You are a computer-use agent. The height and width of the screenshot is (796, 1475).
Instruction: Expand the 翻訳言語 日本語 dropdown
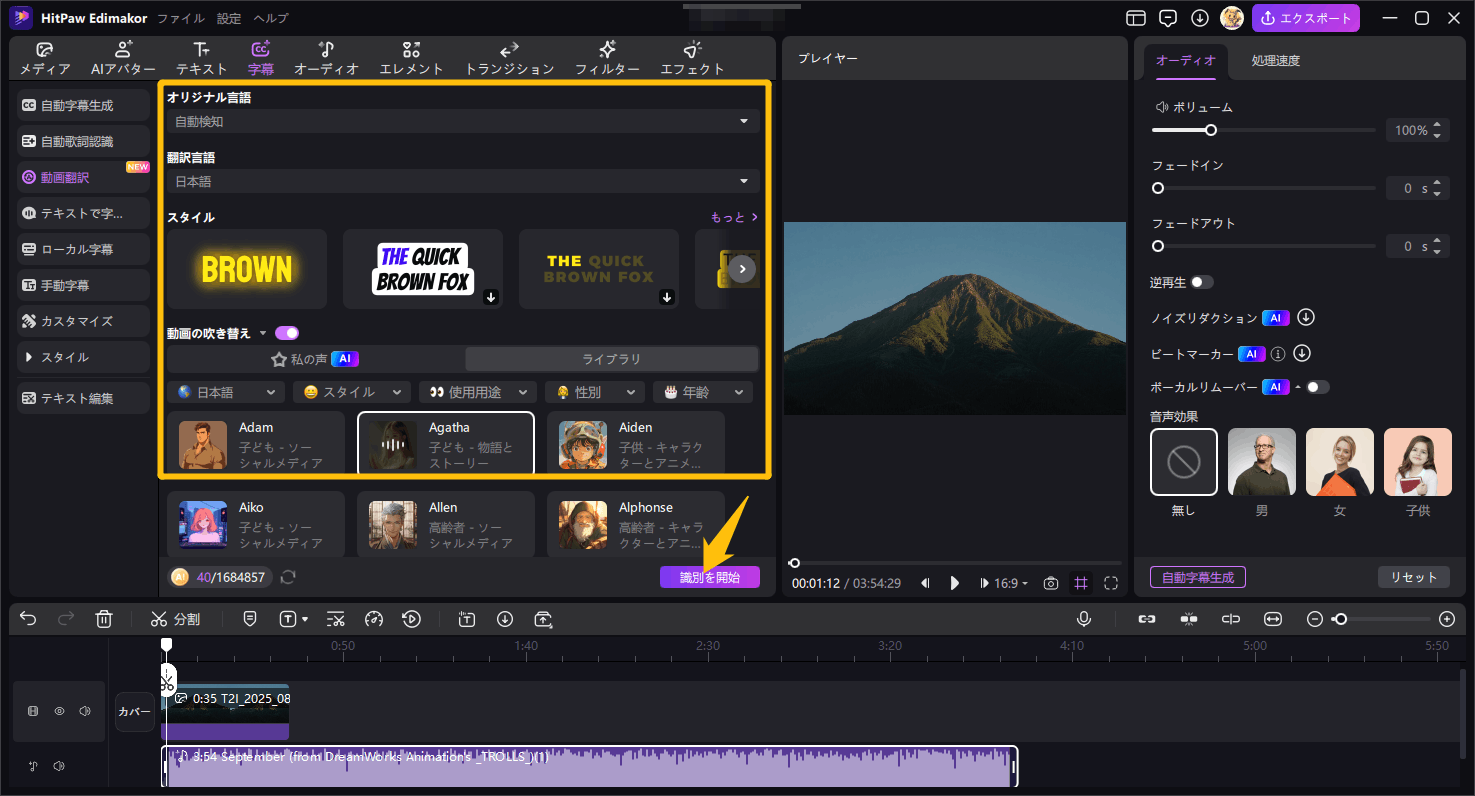[x=463, y=182]
